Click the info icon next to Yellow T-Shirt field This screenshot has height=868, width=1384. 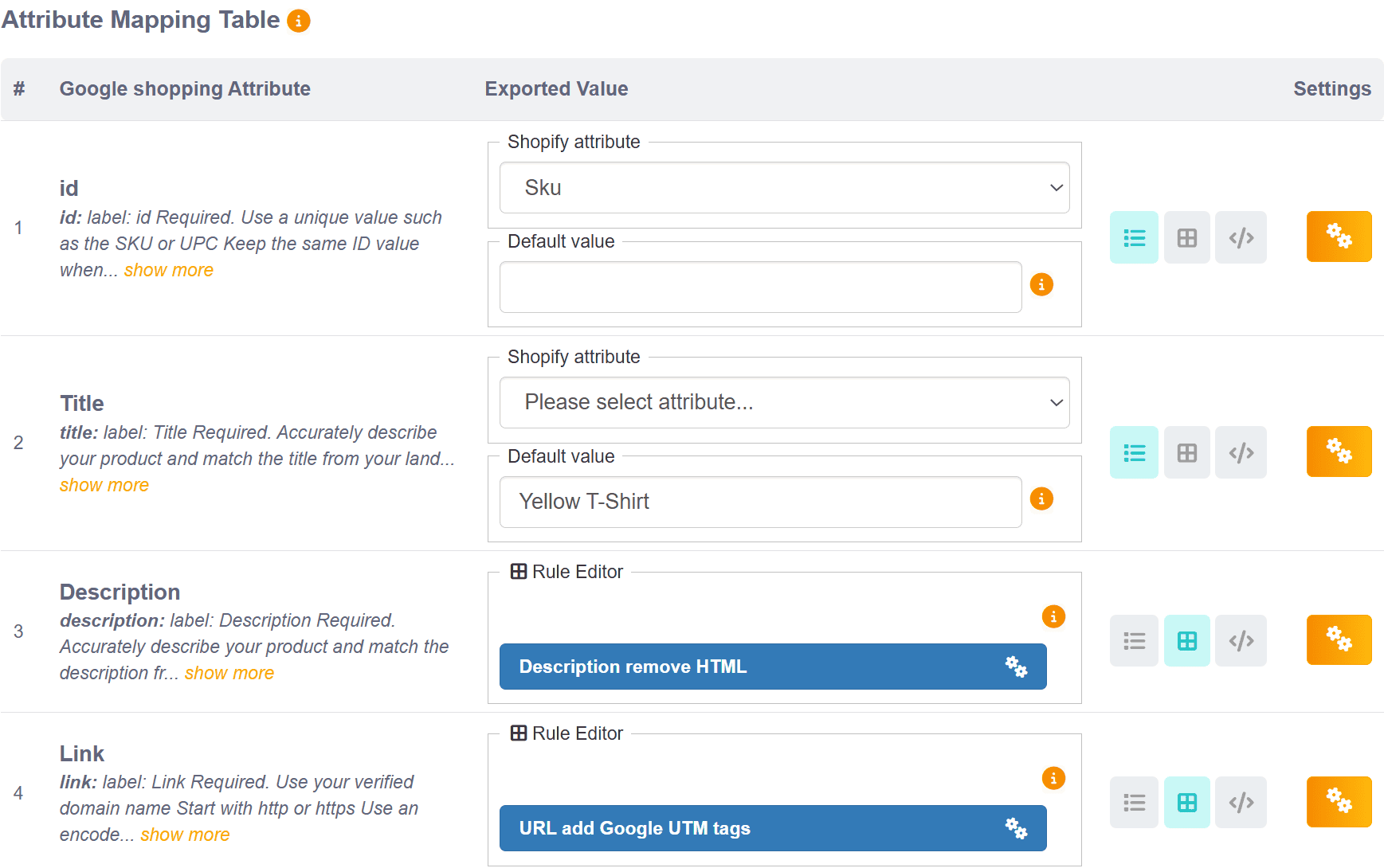click(1041, 499)
